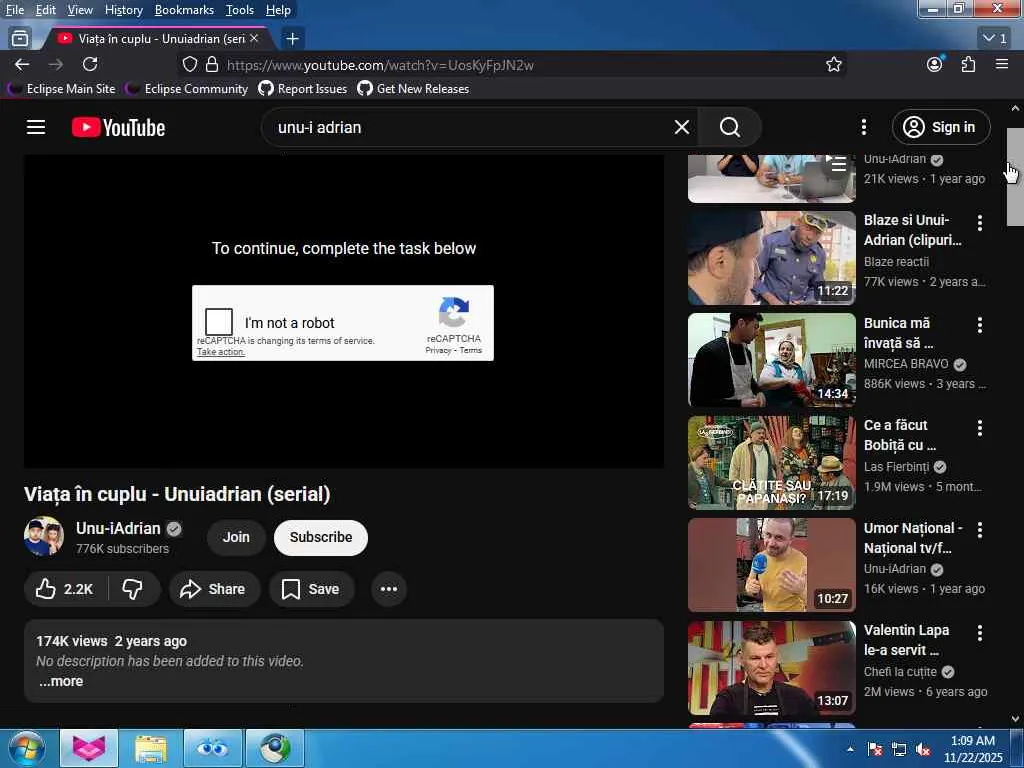The height and width of the screenshot is (768, 1024).
Task: Close the Viața în cuplu tab
Action: [255, 39]
